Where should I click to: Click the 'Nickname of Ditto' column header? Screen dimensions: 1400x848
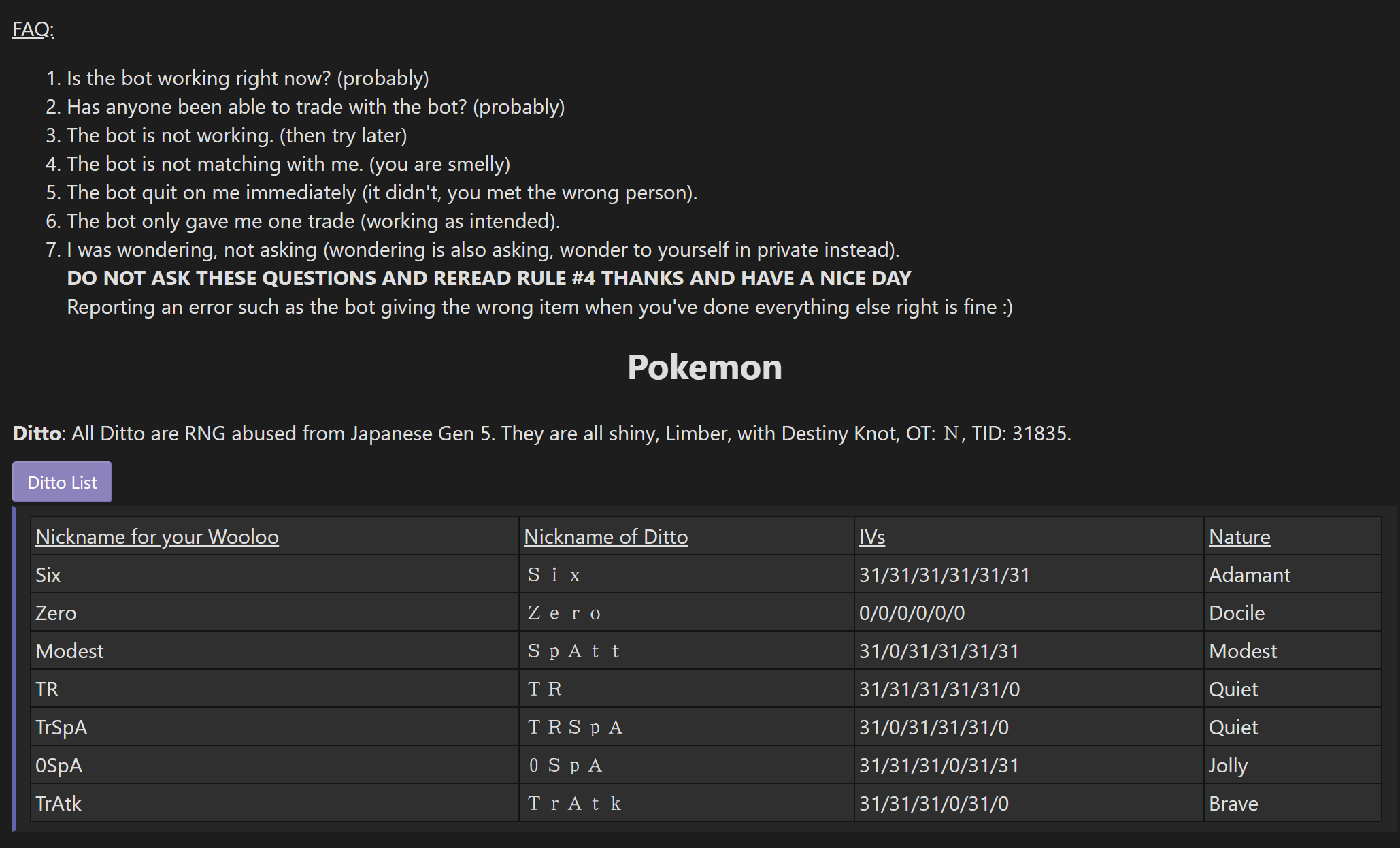pyautogui.click(x=605, y=536)
